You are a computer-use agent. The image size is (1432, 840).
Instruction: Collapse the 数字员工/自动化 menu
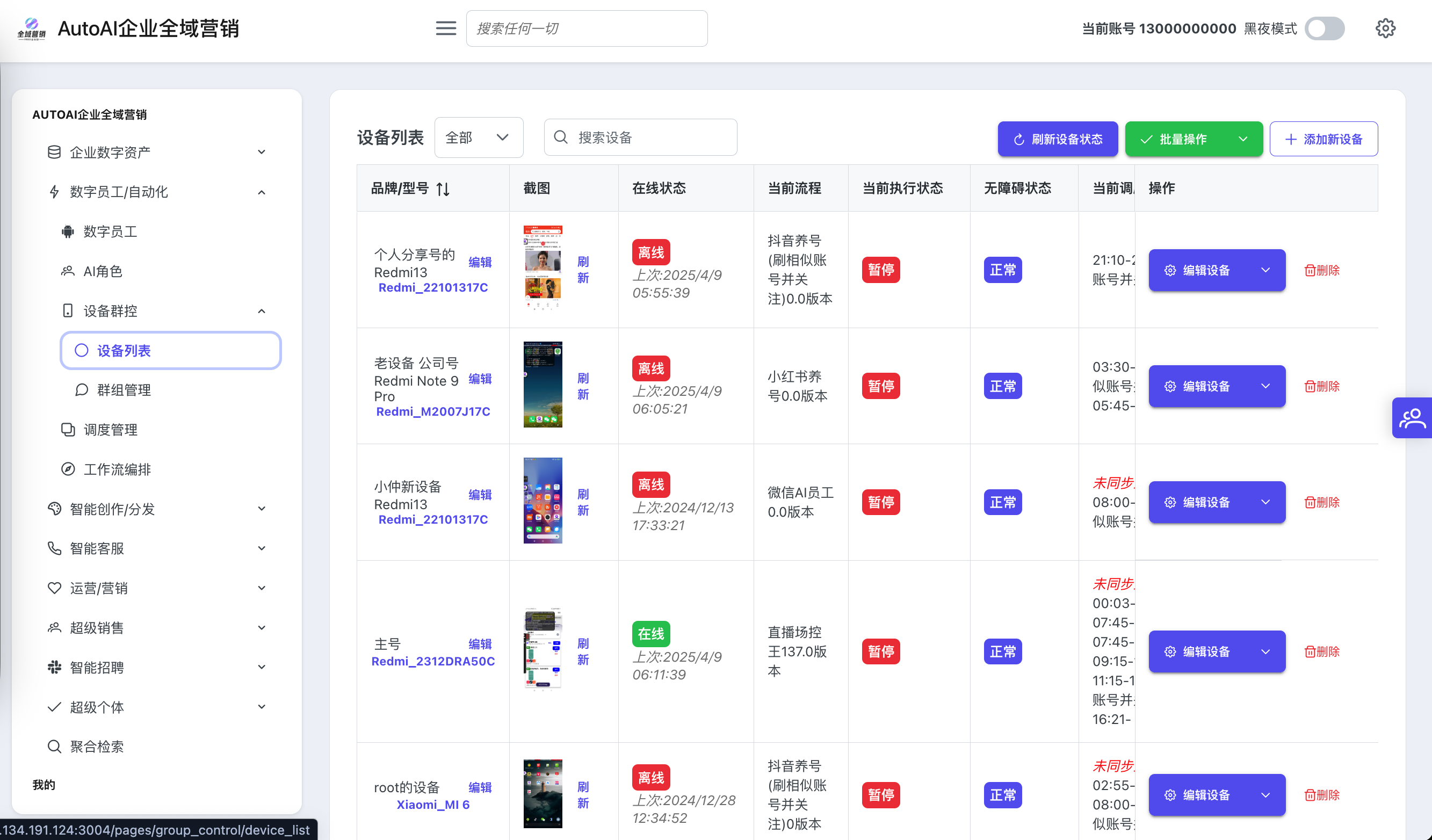pos(157,192)
